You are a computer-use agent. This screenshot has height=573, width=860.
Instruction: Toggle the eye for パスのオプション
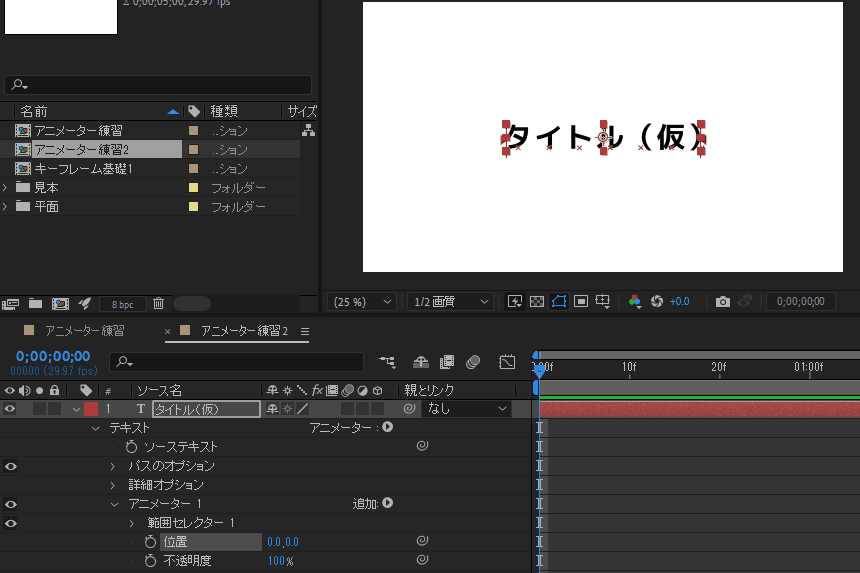(10, 467)
